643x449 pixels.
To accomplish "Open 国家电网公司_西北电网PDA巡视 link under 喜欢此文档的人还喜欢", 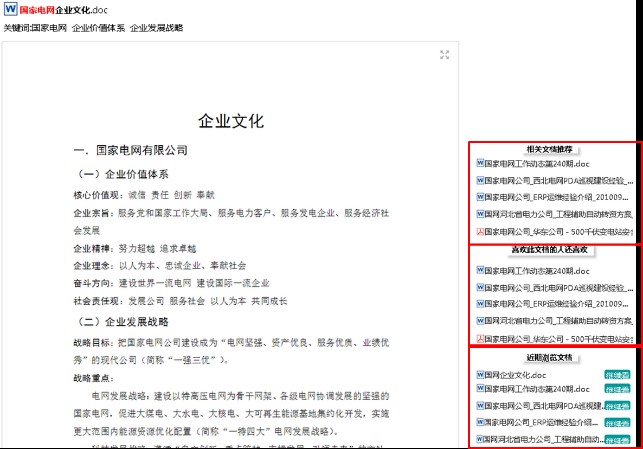I will pos(559,288).
